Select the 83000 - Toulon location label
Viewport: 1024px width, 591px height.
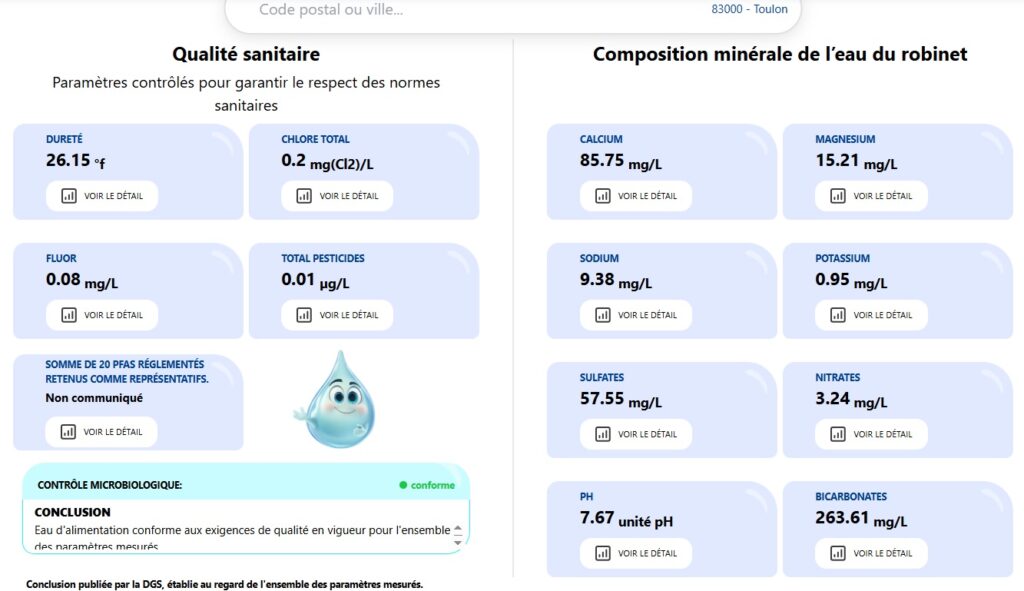749,10
